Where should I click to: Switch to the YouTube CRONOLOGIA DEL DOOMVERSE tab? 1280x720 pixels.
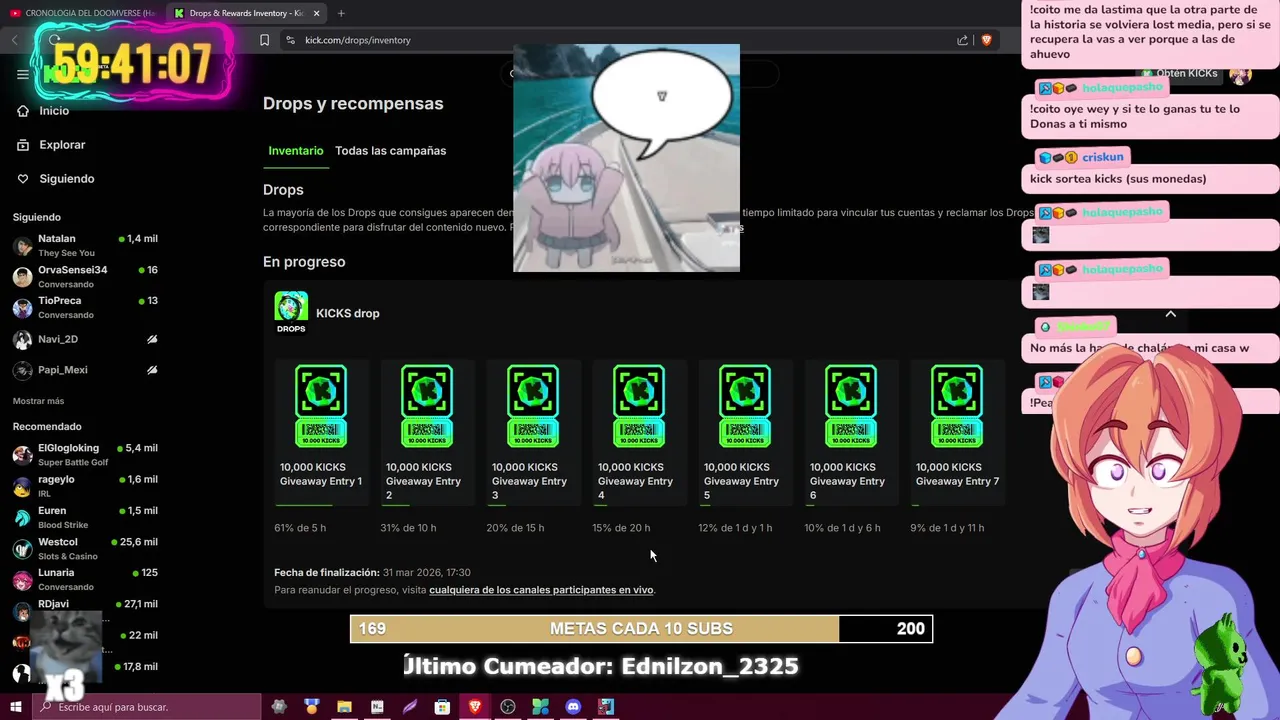click(82, 13)
